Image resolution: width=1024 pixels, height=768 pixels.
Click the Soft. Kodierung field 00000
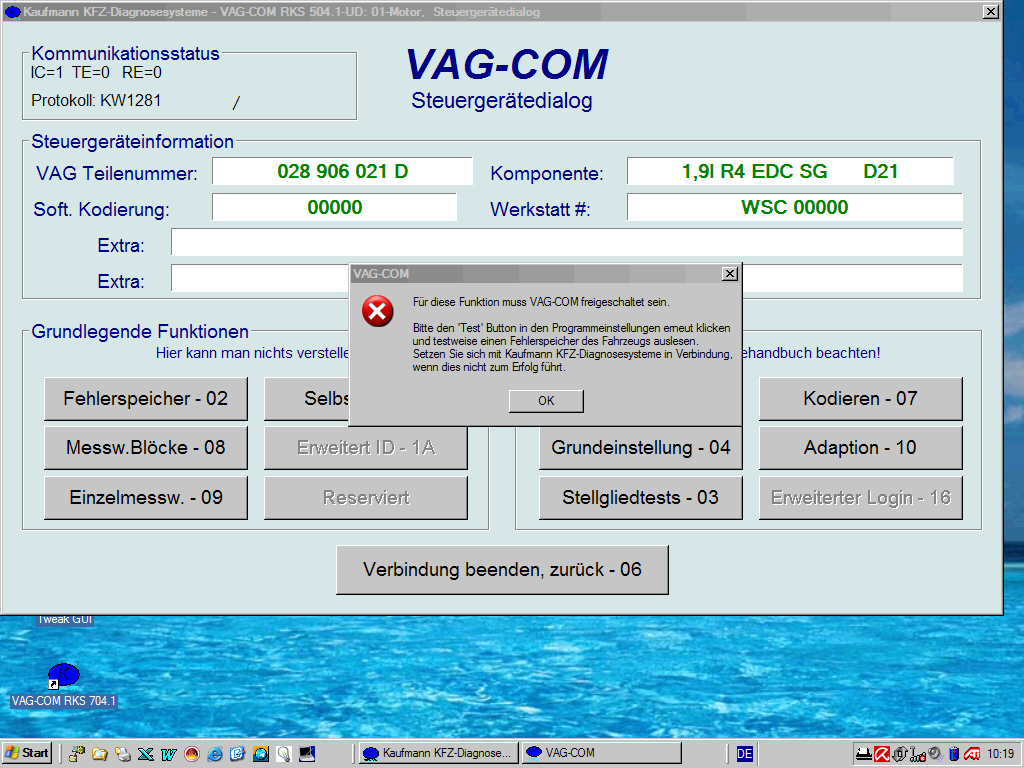pos(334,207)
